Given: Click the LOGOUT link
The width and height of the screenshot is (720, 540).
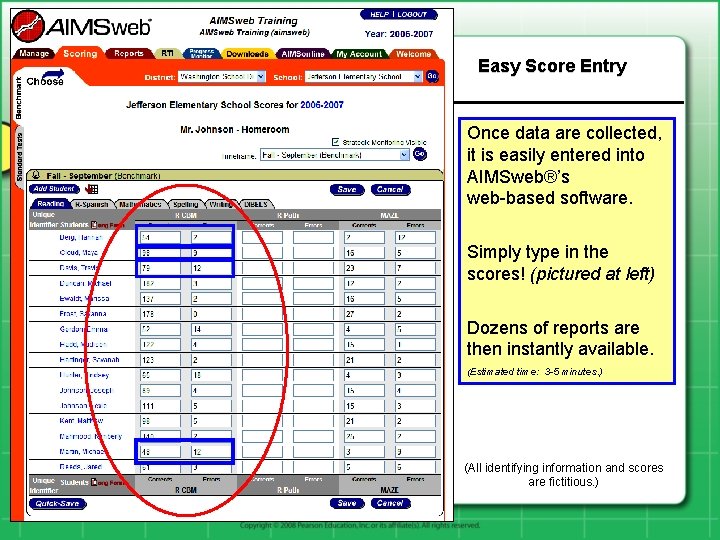Looking at the screenshot, I should coord(412,14).
